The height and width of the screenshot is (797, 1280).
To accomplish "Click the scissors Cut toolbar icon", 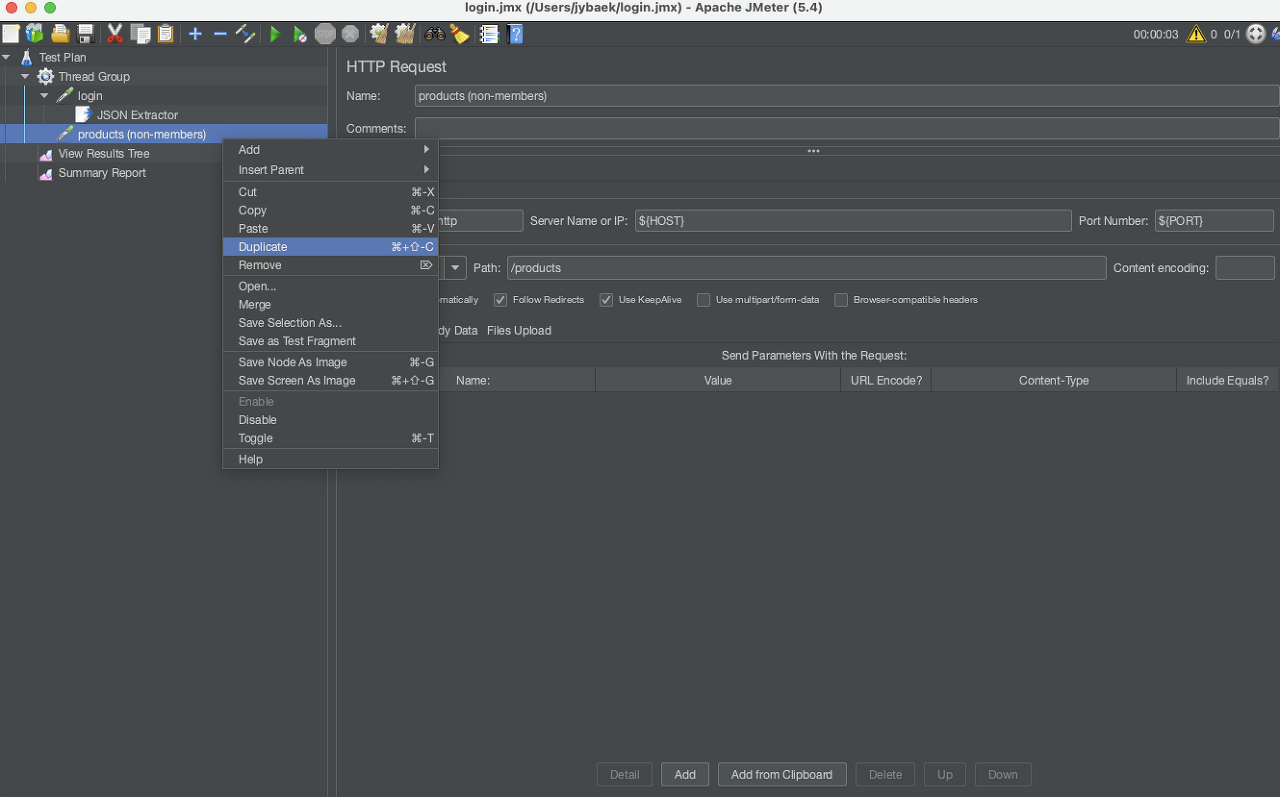I will tap(115, 34).
